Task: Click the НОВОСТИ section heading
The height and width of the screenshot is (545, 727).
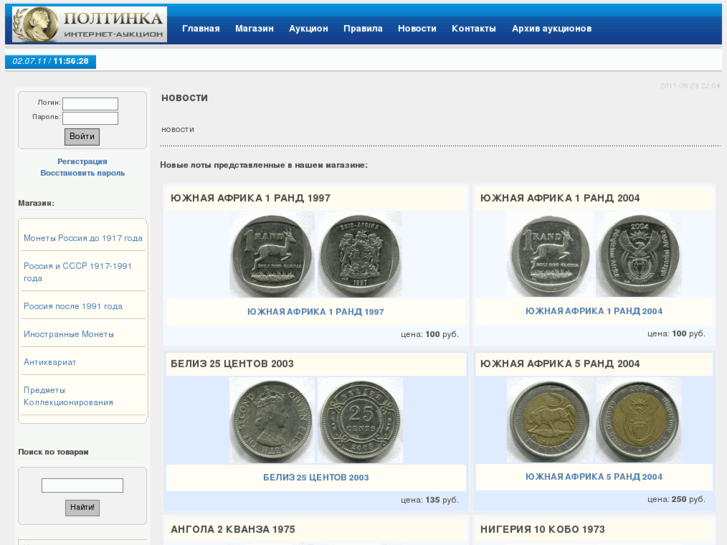Action: [x=185, y=98]
